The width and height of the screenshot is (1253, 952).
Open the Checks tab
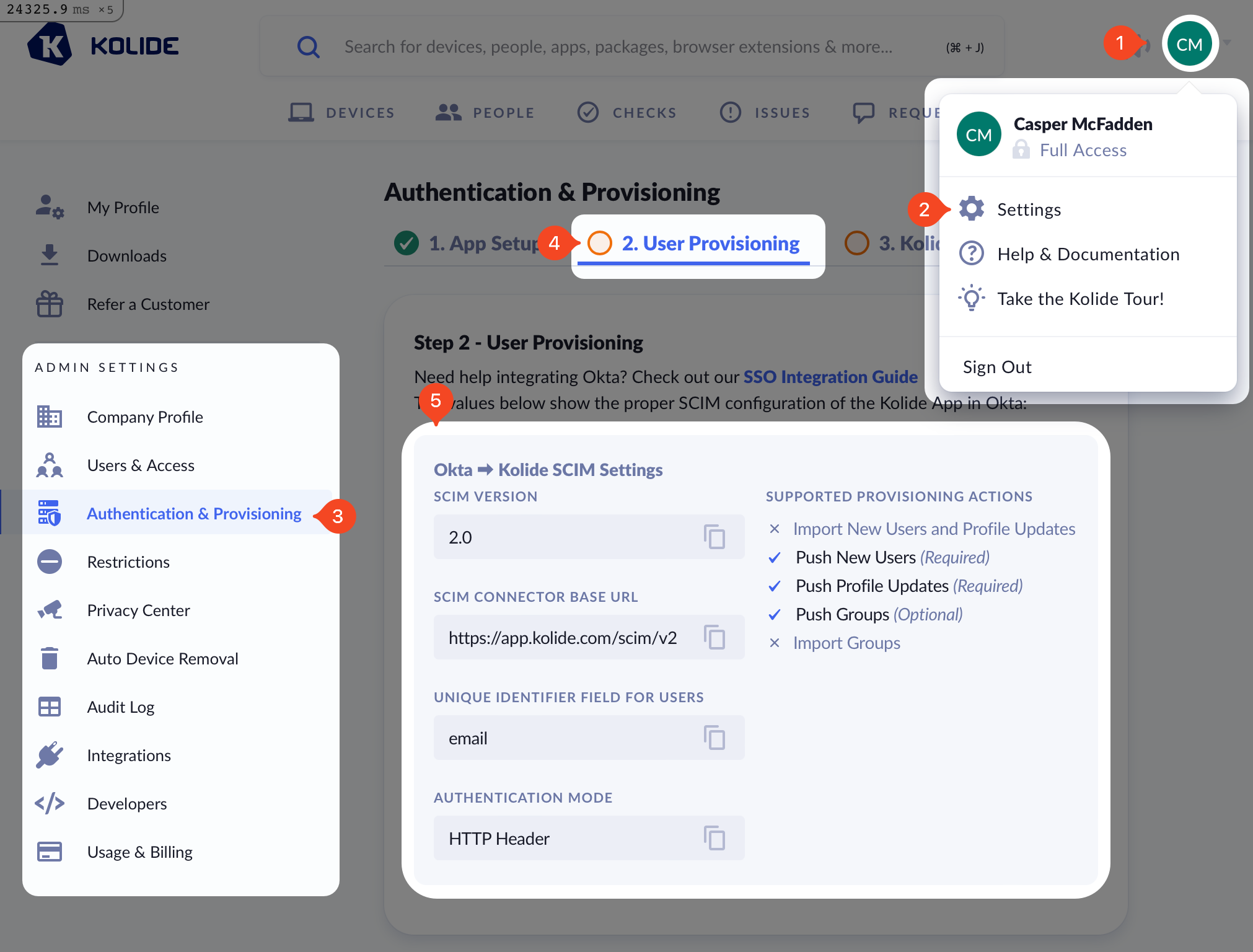point(626,112)
